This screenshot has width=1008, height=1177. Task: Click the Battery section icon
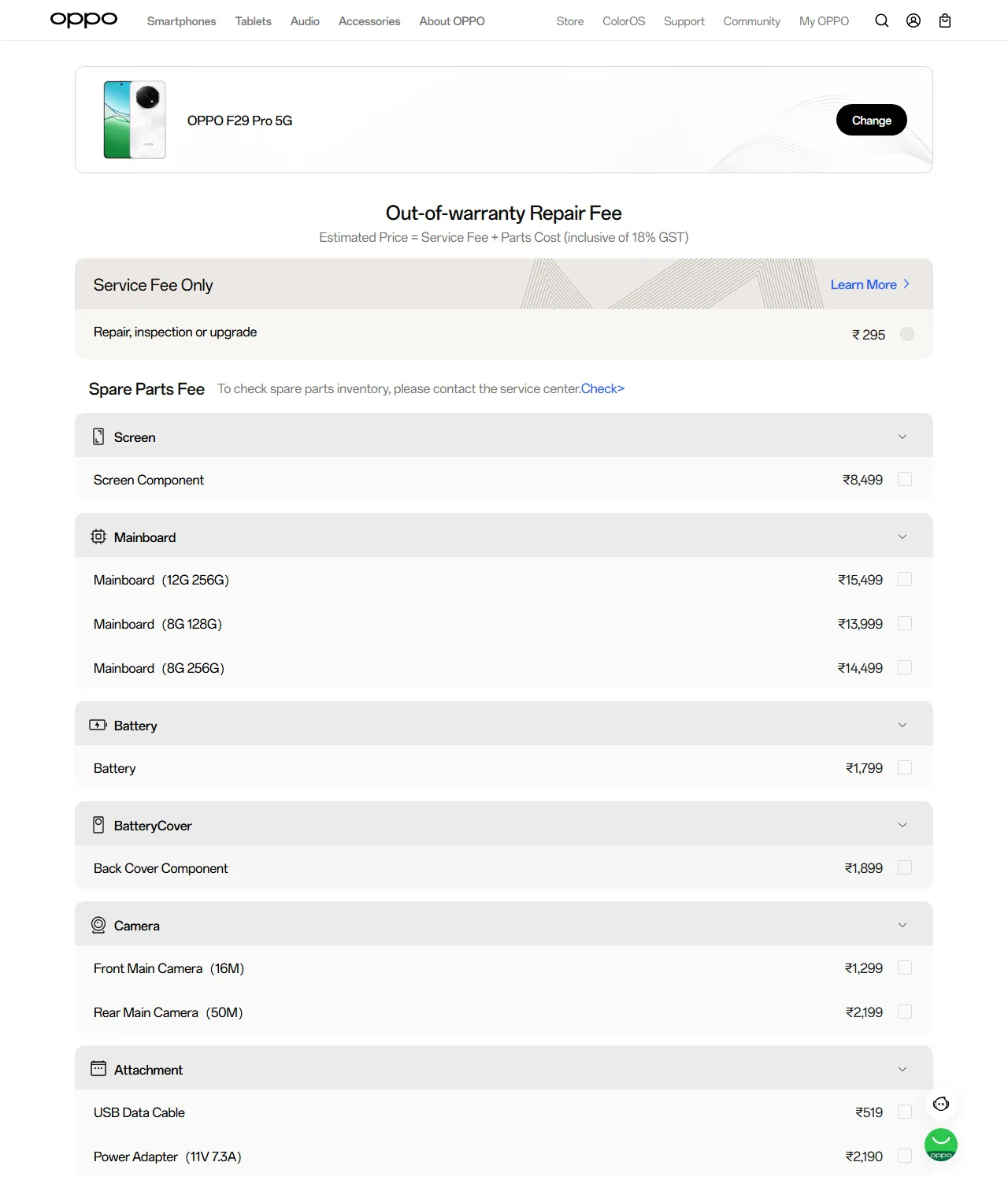98,725
